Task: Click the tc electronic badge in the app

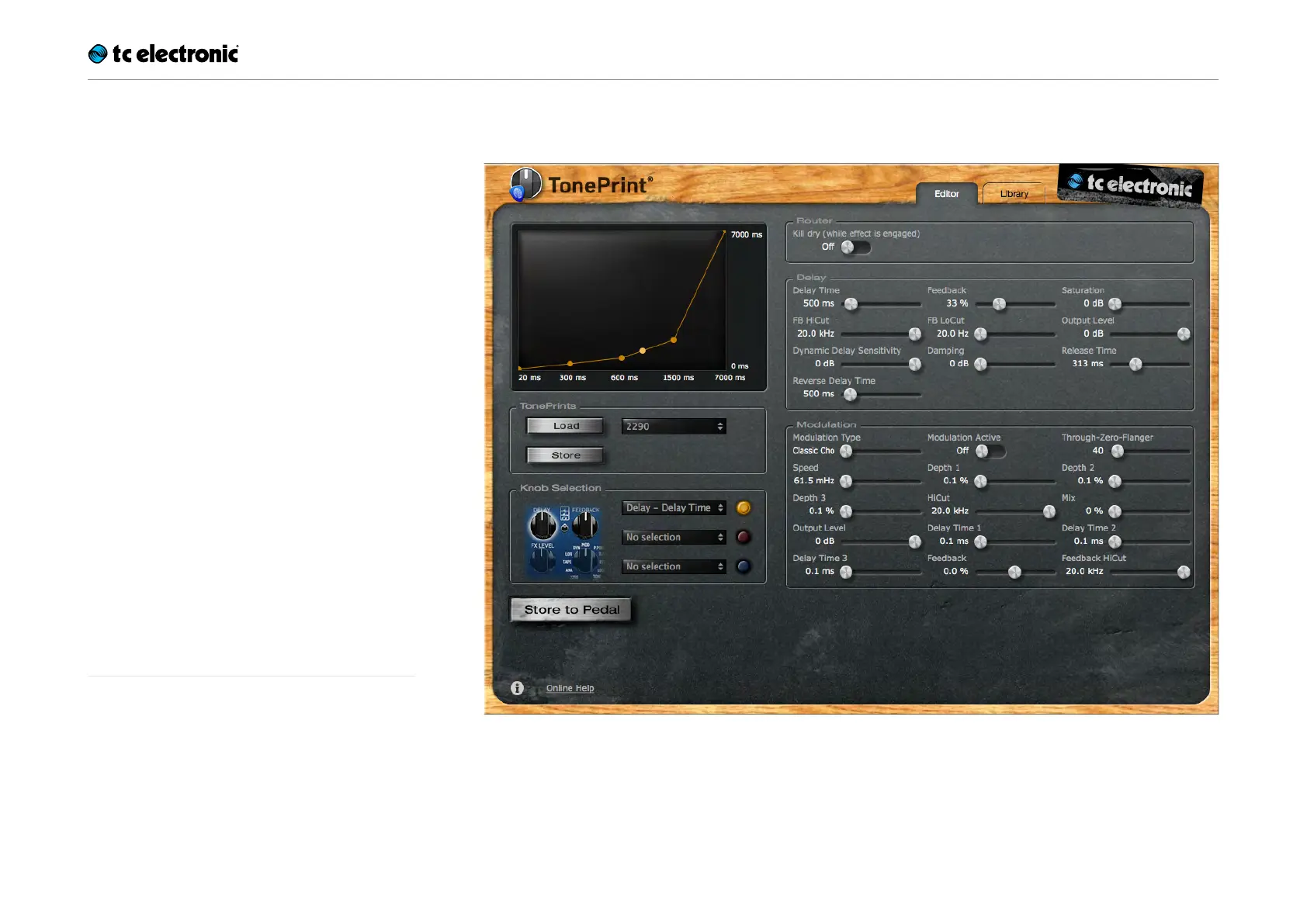Action: pos(1130,185)
